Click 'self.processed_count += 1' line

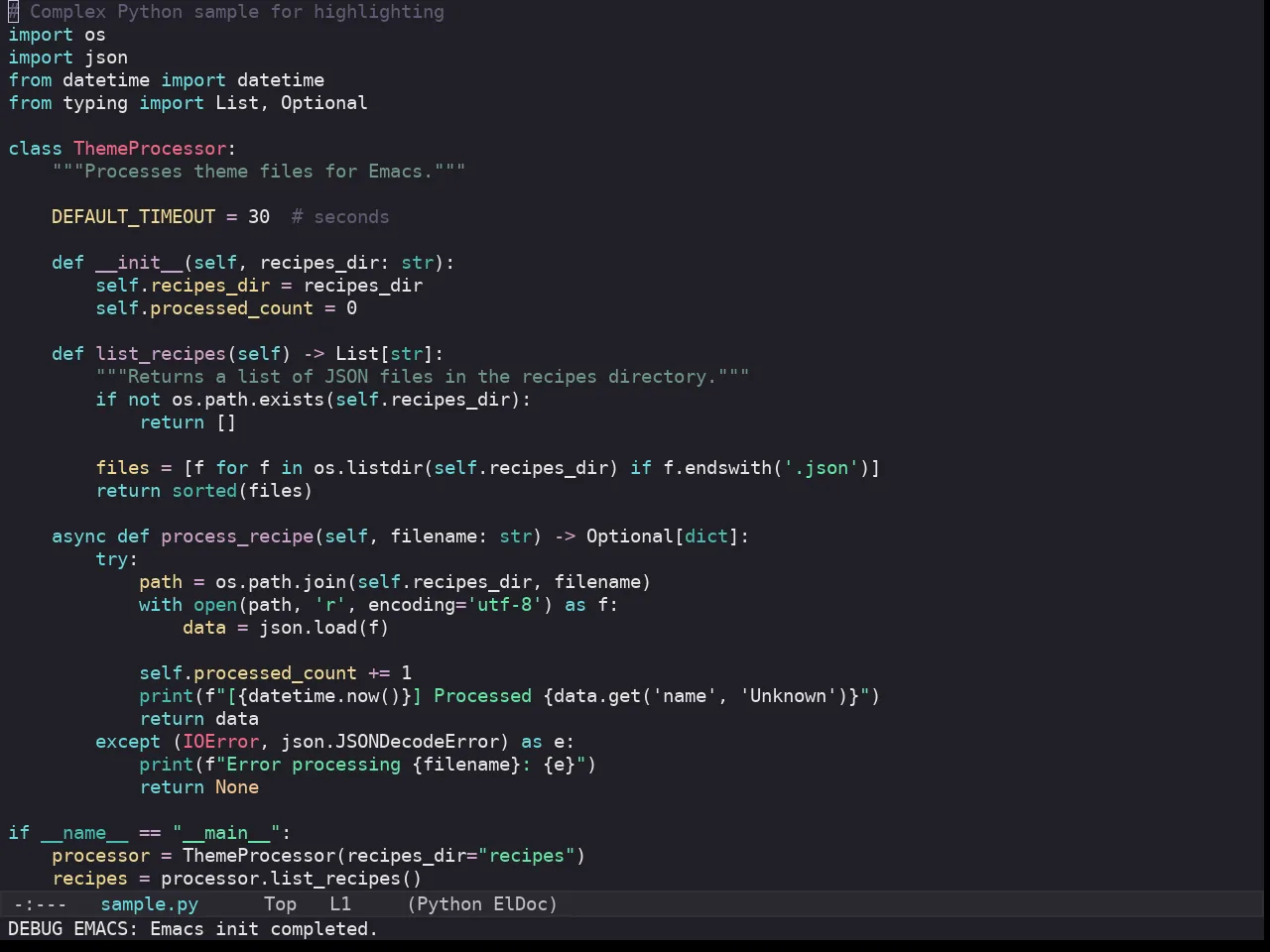pyautogui.click(x=275, y=673)
